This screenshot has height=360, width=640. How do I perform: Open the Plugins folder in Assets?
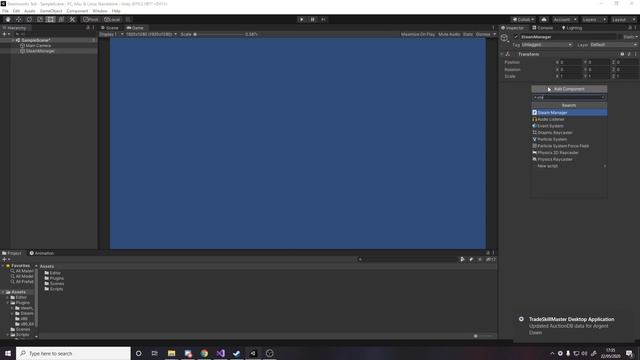pyautogui.click(x=54, y=278)
